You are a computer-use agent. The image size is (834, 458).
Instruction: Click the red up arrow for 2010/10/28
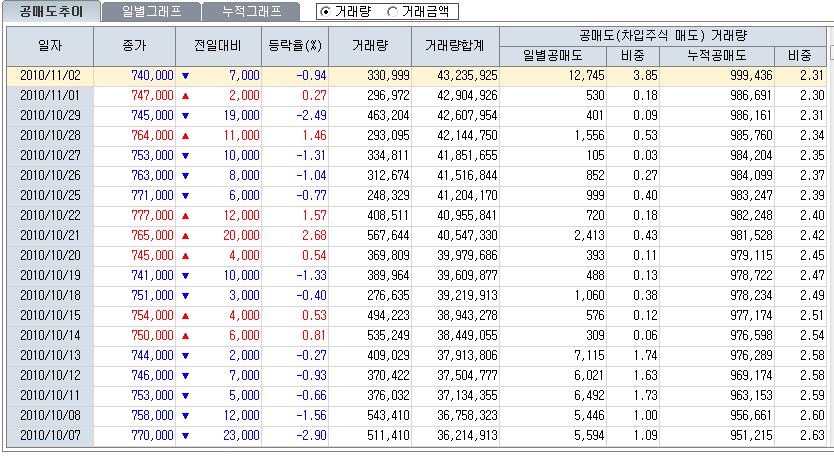pos(185,135)
